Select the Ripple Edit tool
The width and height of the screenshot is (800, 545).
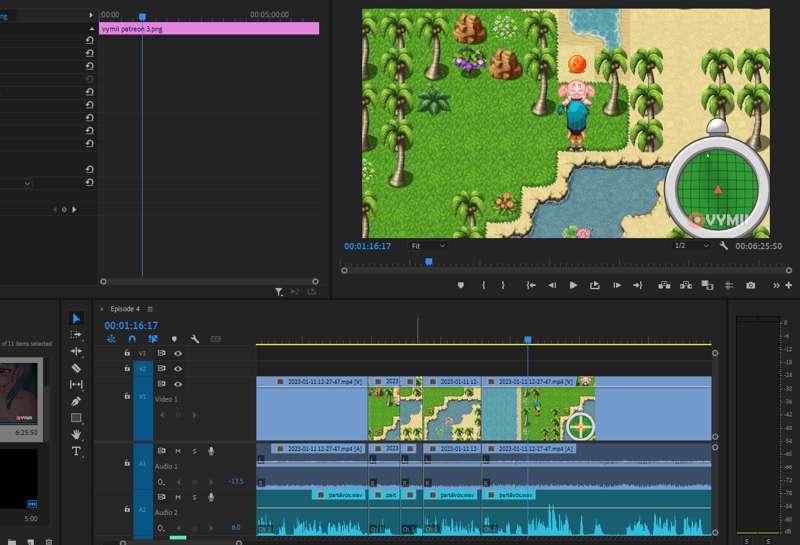click(76, 351)
